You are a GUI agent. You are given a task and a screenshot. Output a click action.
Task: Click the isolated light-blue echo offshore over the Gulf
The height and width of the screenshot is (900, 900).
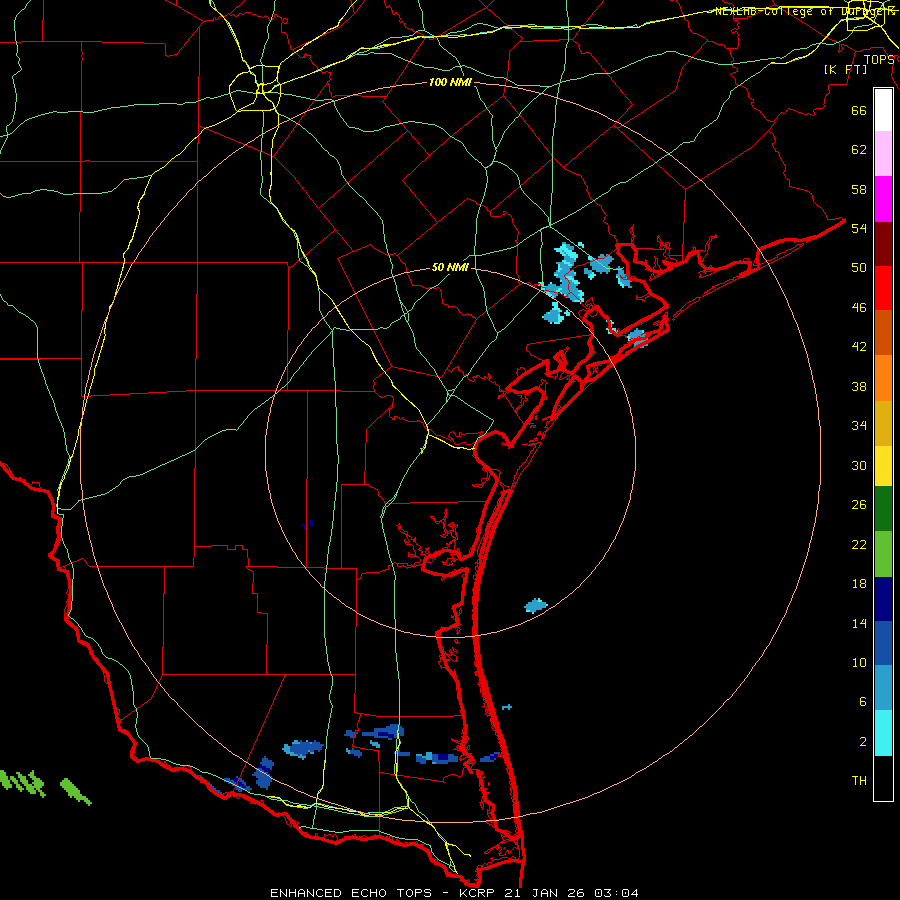[536, 606]
